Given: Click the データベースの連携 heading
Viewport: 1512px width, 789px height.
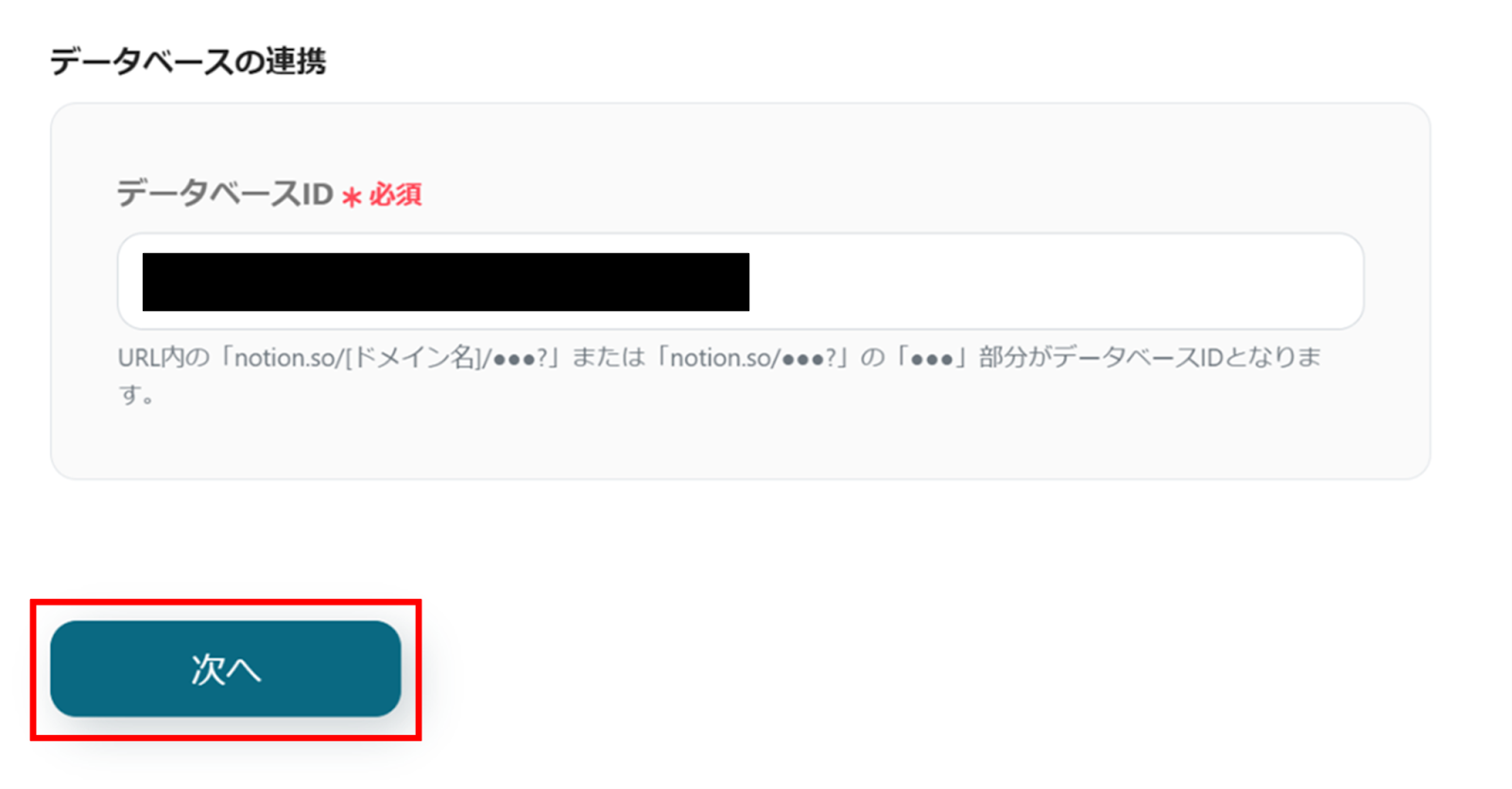Looking at the screenshot, I should pyautogui.click(x=188, y=61).
